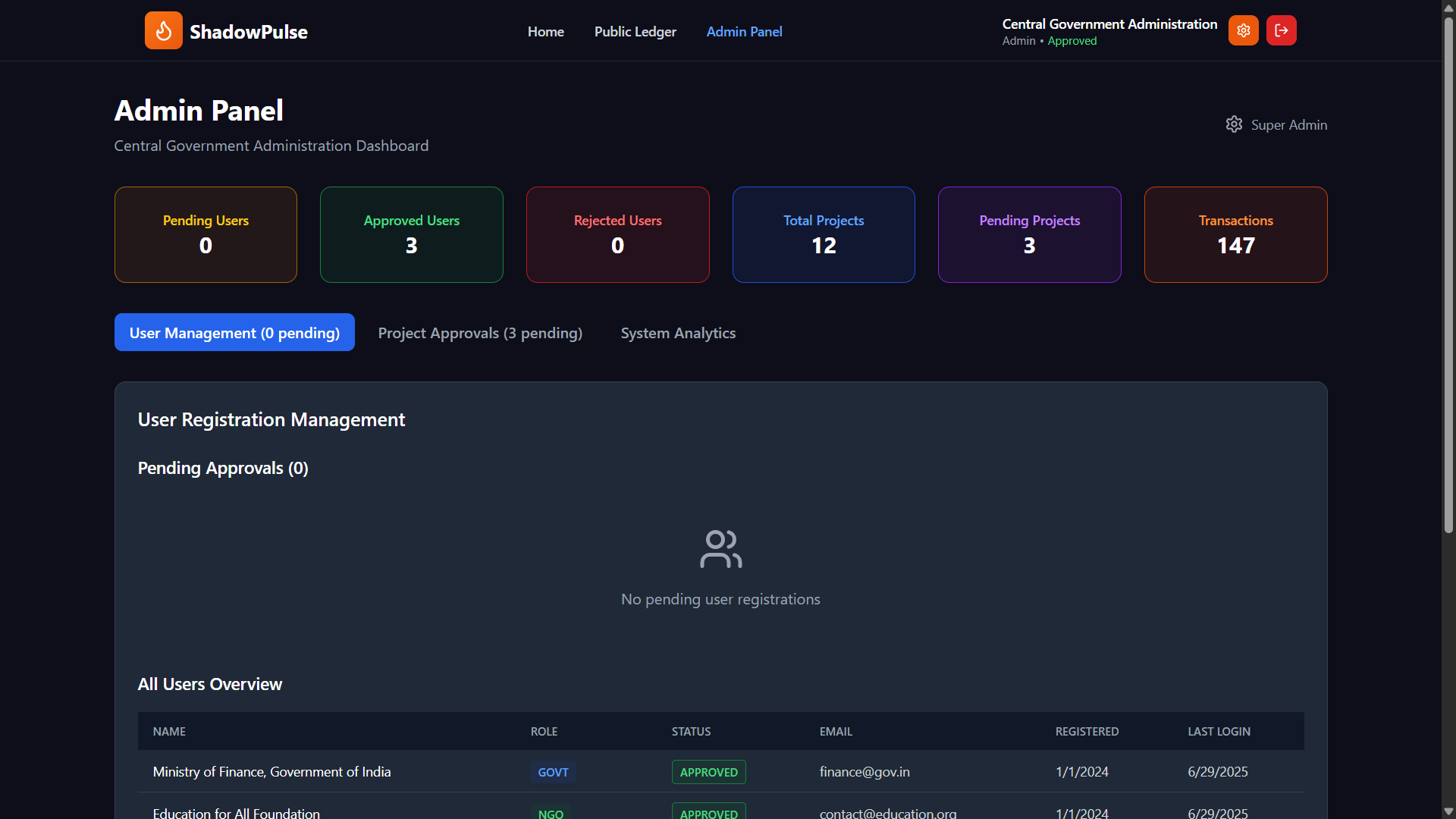
Task: Select User Management tab
Action: pyautogui.click(x=234, y=333)
